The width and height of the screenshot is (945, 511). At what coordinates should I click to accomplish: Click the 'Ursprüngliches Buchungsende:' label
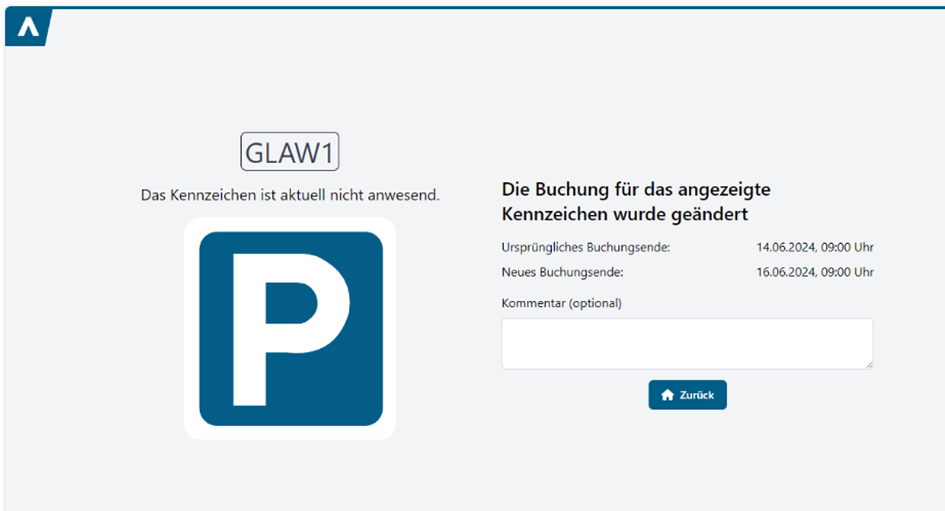[x=586, y=247]
